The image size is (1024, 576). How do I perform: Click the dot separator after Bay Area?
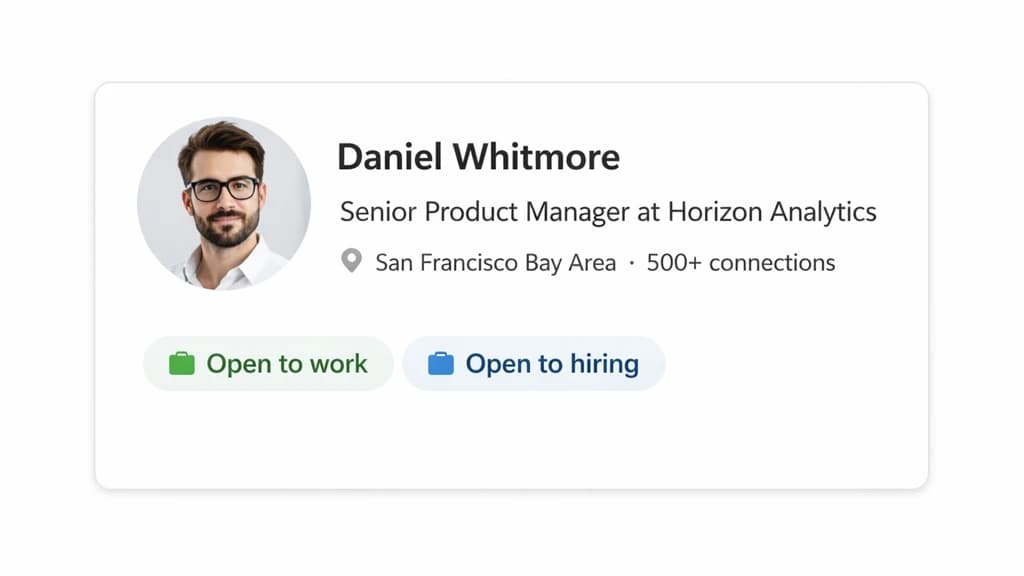[632, 262]
